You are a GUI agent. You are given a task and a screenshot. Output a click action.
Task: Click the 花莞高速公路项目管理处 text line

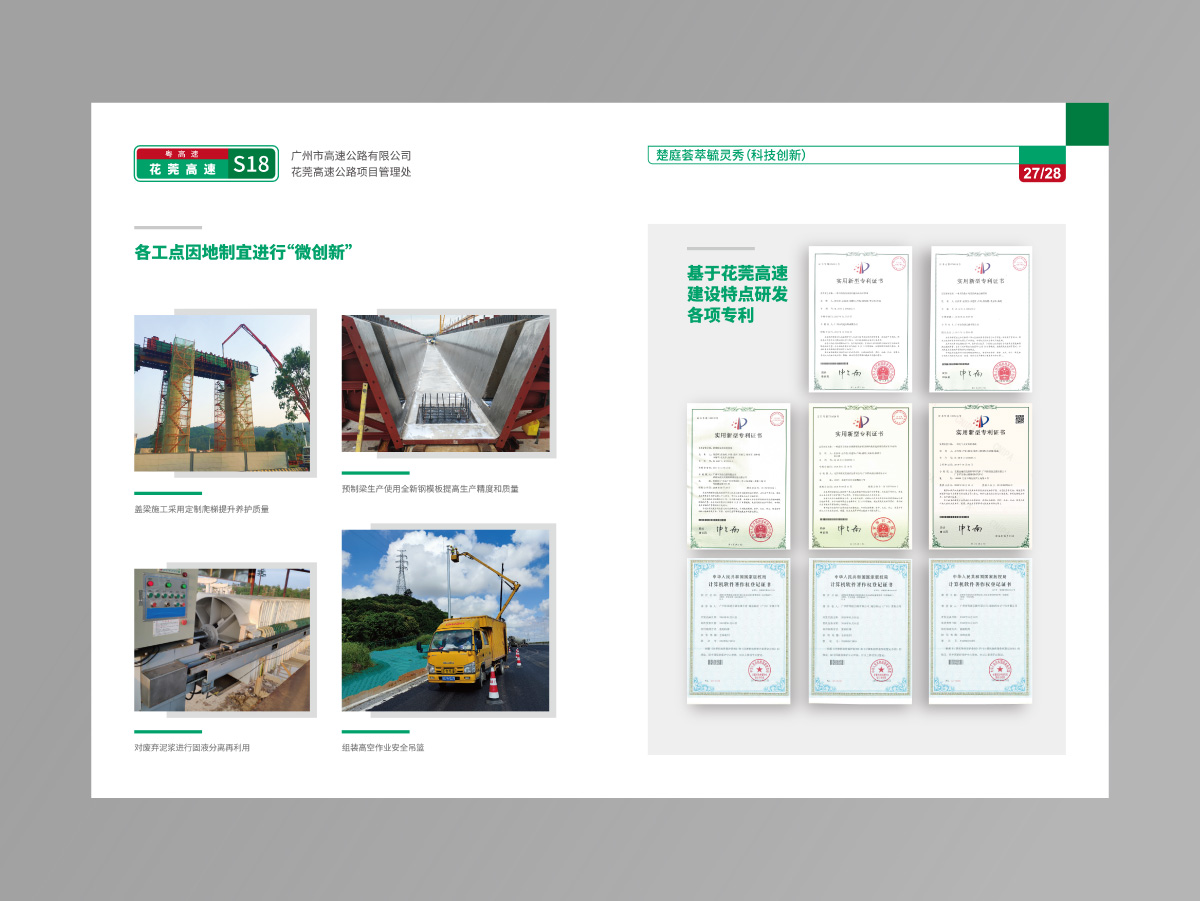click(x=351, y=172)
